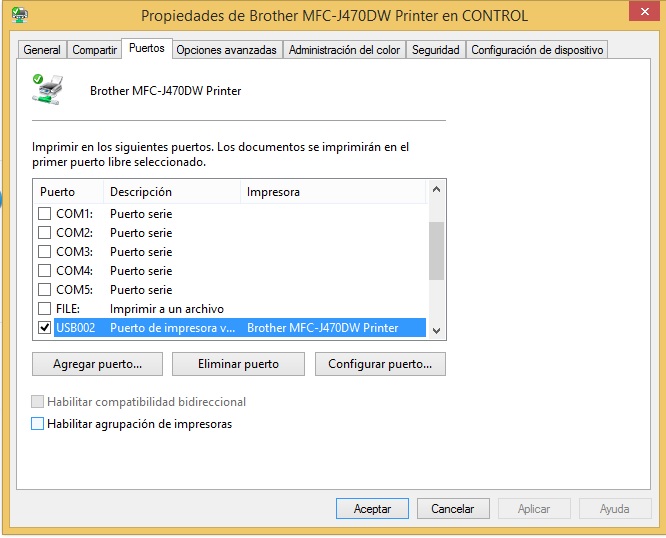666x538 pixels.
Task: Click the printer icon in the title bar
Action: (20, 15)
